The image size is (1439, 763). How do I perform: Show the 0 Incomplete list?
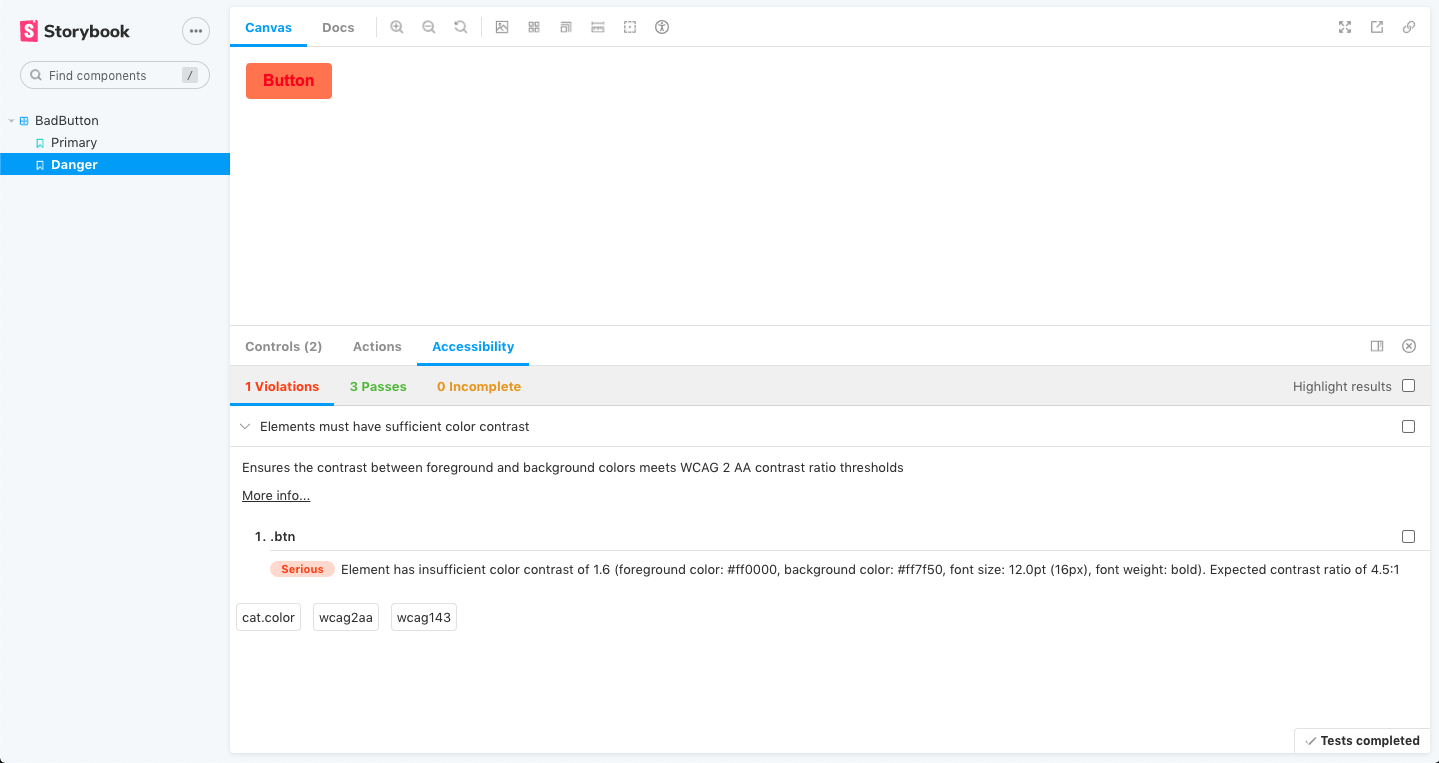[x=479, y=386]
